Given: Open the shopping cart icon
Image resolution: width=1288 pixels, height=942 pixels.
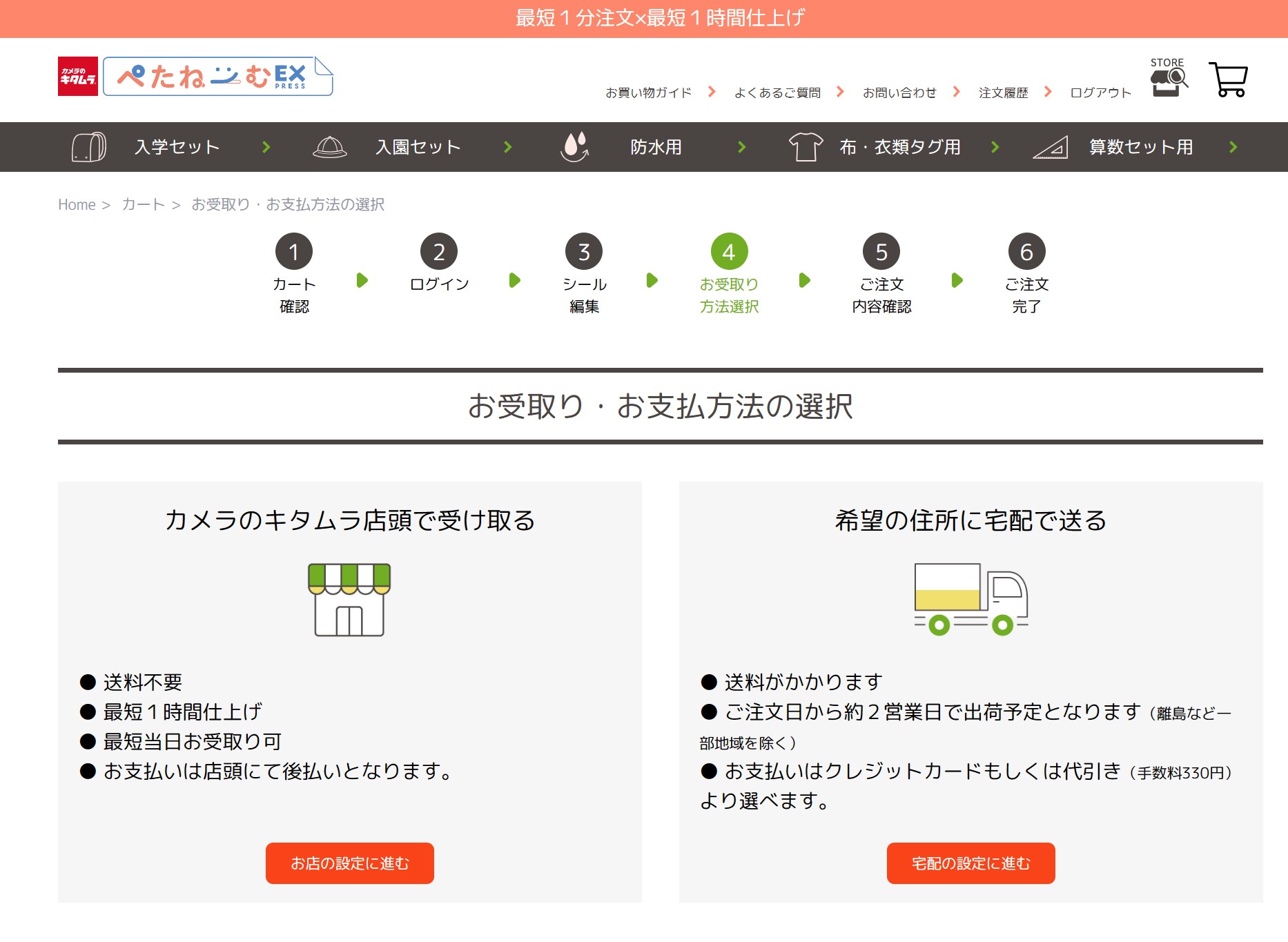Looking at the screenshot, I should click(1228, 80).
